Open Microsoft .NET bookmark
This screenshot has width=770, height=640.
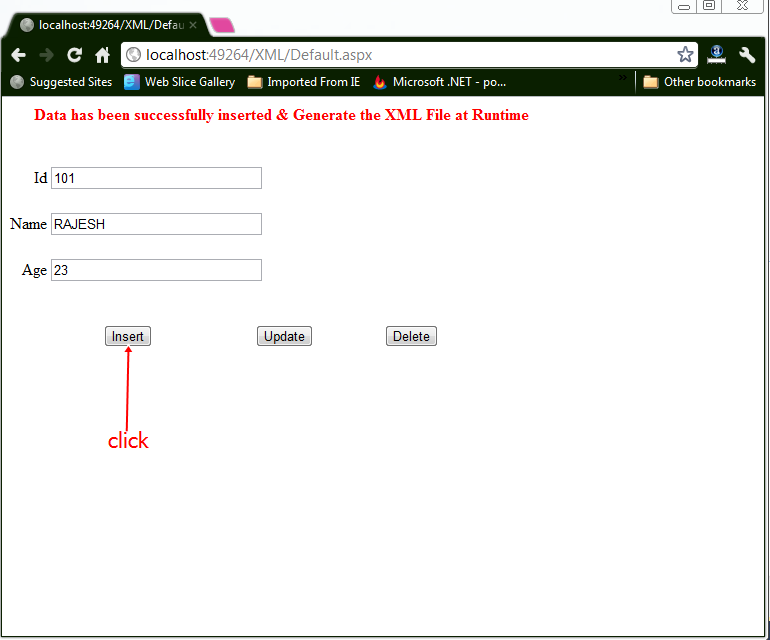click(440, 82)
